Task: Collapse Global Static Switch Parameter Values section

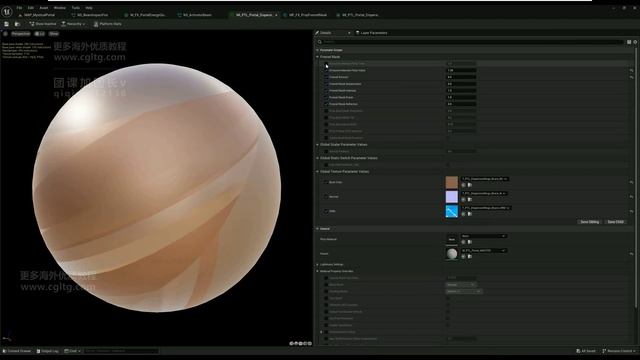Action: [318, 158]
